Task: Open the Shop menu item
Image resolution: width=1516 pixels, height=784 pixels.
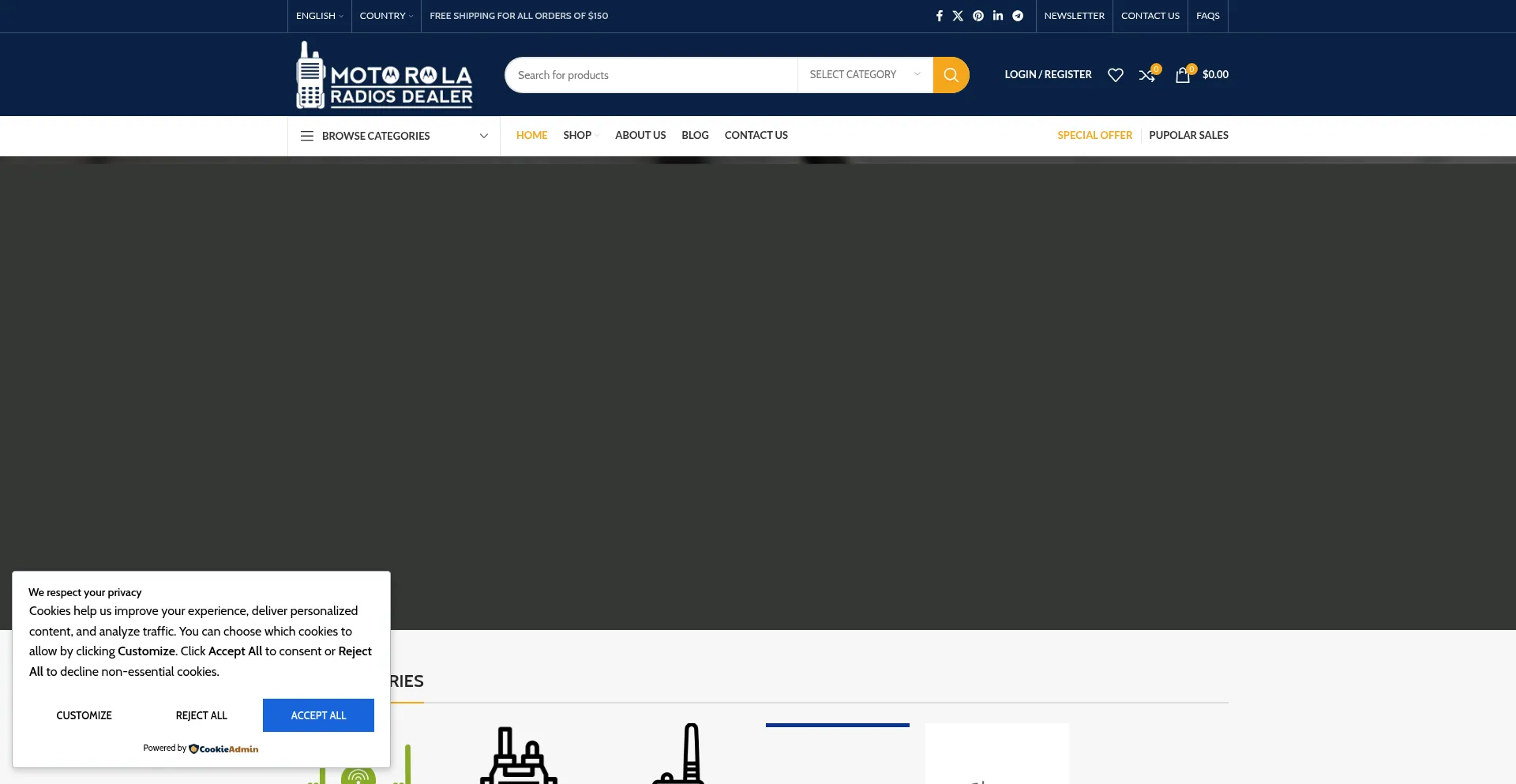Action: (x=577, y=135)
